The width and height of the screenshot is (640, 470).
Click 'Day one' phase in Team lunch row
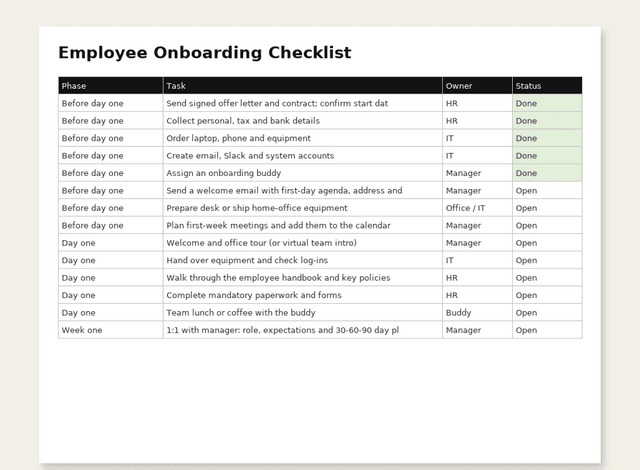[x=111, y=313]
